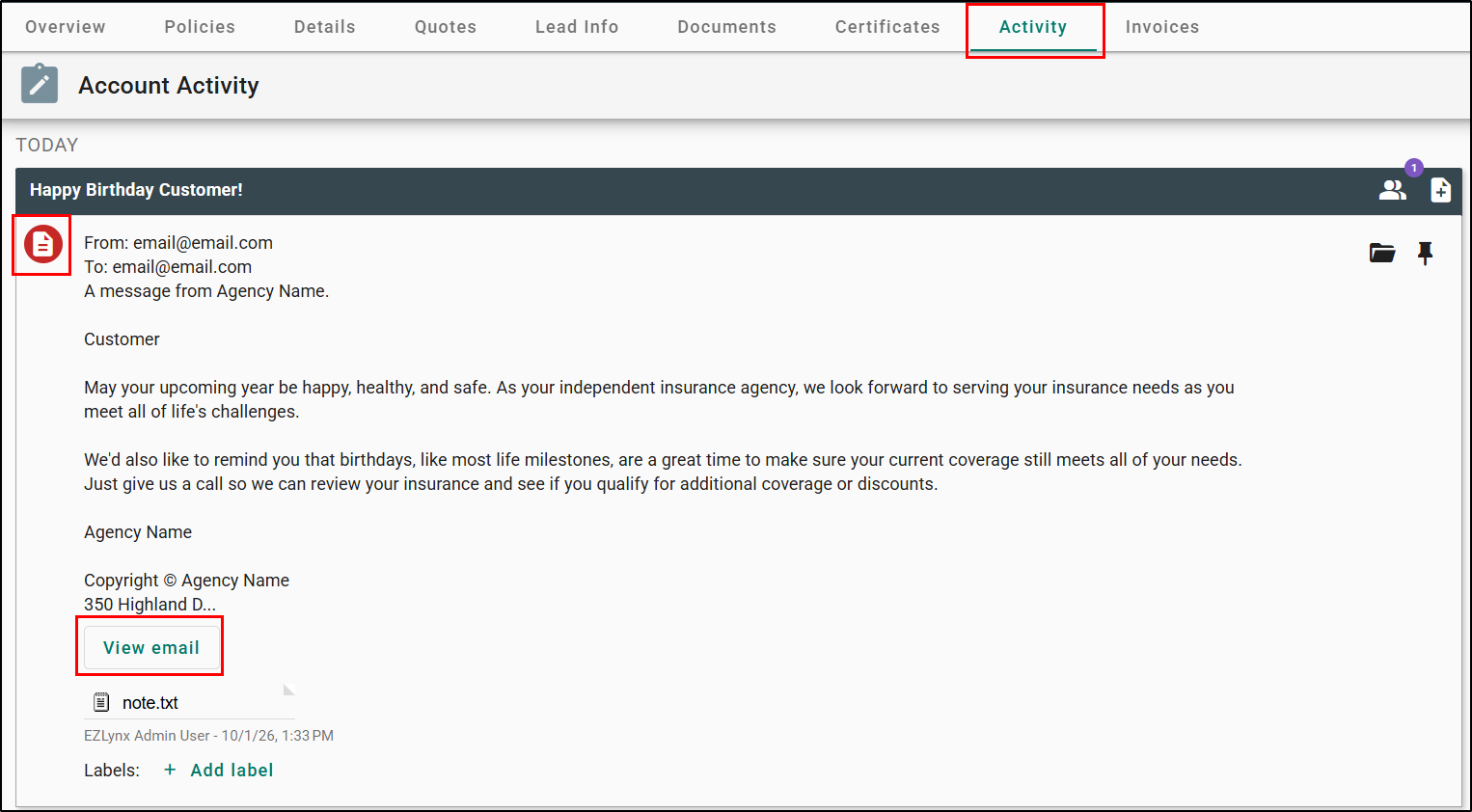Click the TODAY section heading
This screenshot has height=812, width=1472.
click(x=47, y=145)
